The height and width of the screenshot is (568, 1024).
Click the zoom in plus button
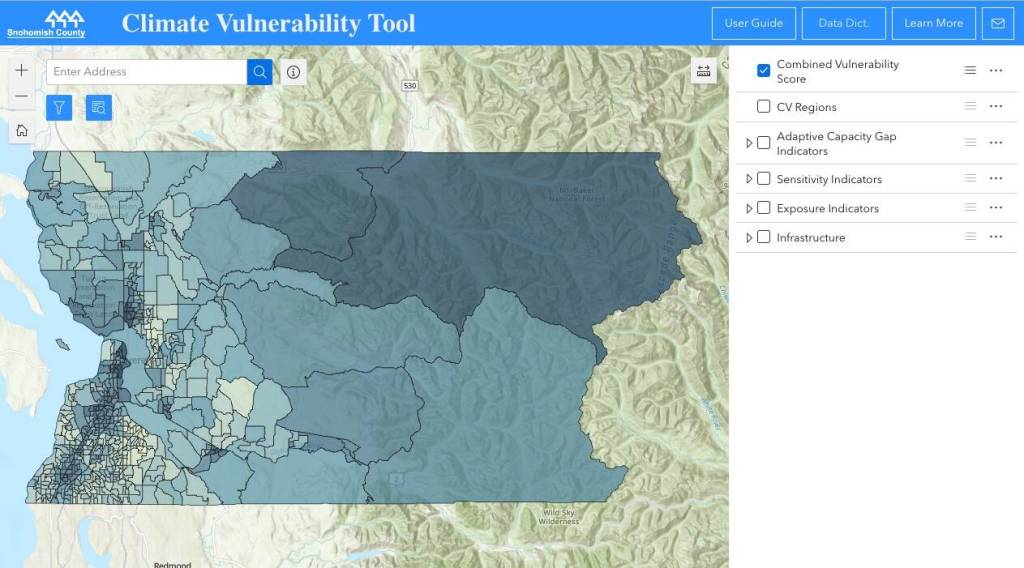(x=22, y=71)
